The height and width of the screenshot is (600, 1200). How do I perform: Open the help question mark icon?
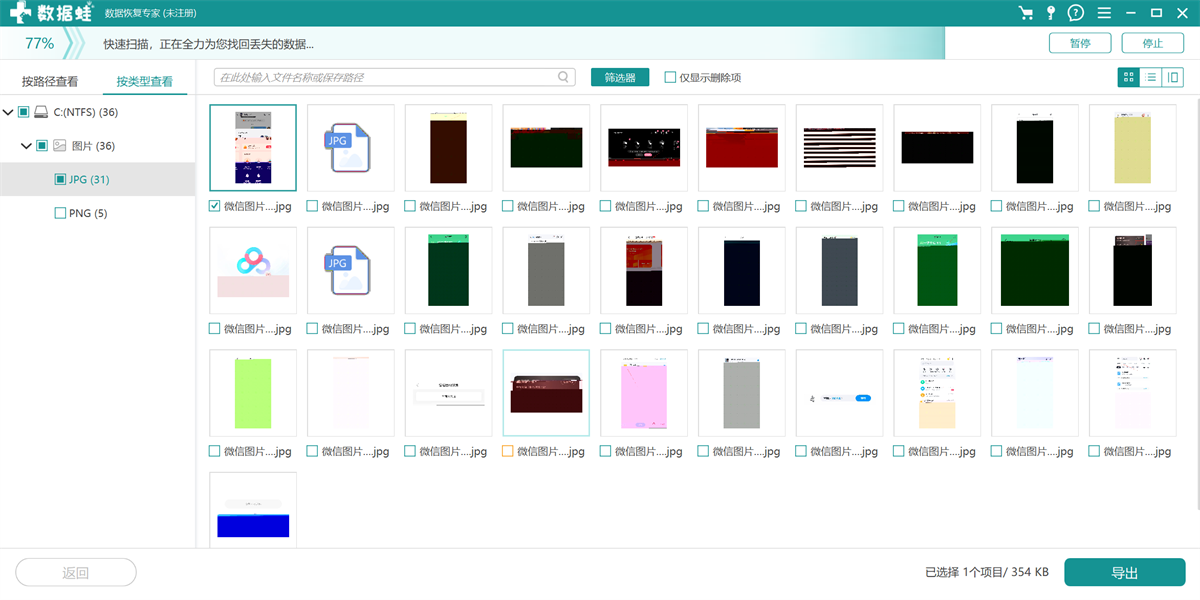click(x=1076, y=13)
